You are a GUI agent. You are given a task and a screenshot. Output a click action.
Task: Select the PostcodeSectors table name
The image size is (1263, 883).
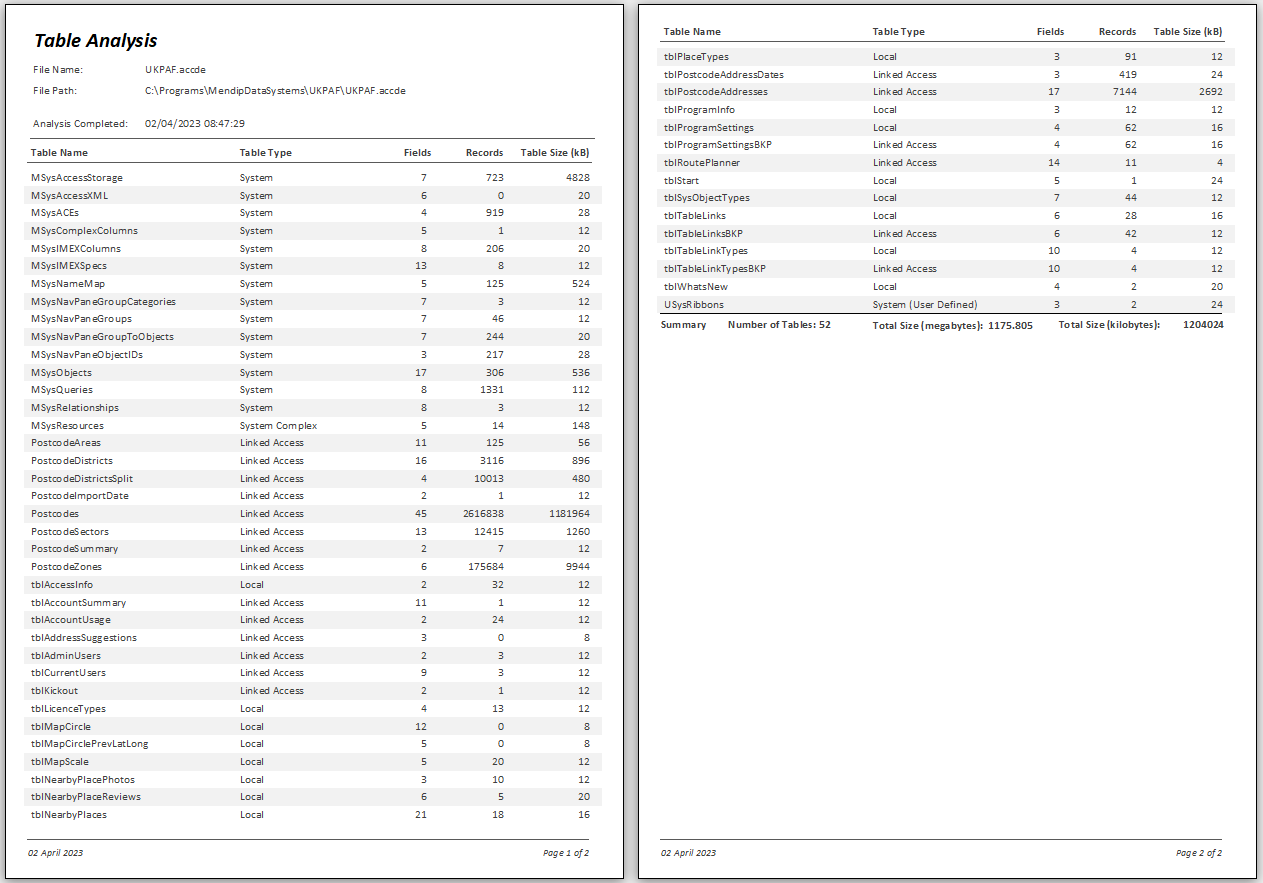(x=70, y=532)
